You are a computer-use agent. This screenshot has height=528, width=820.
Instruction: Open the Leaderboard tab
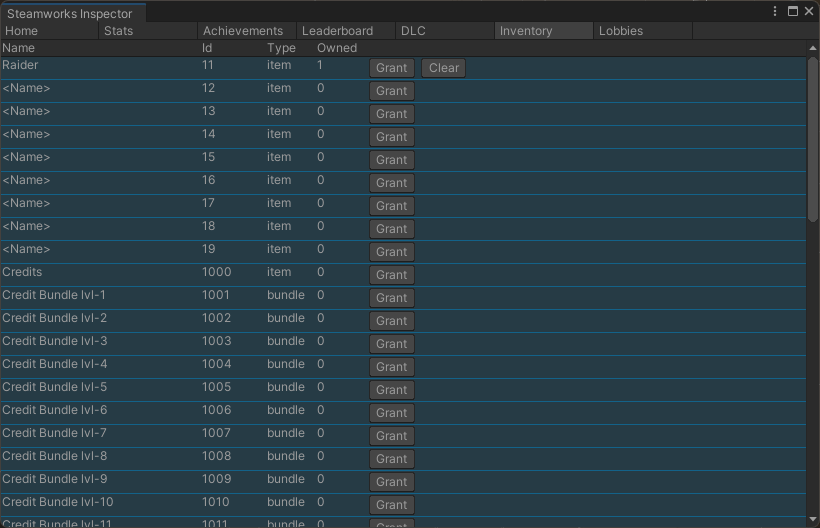[x=346, y=31]
